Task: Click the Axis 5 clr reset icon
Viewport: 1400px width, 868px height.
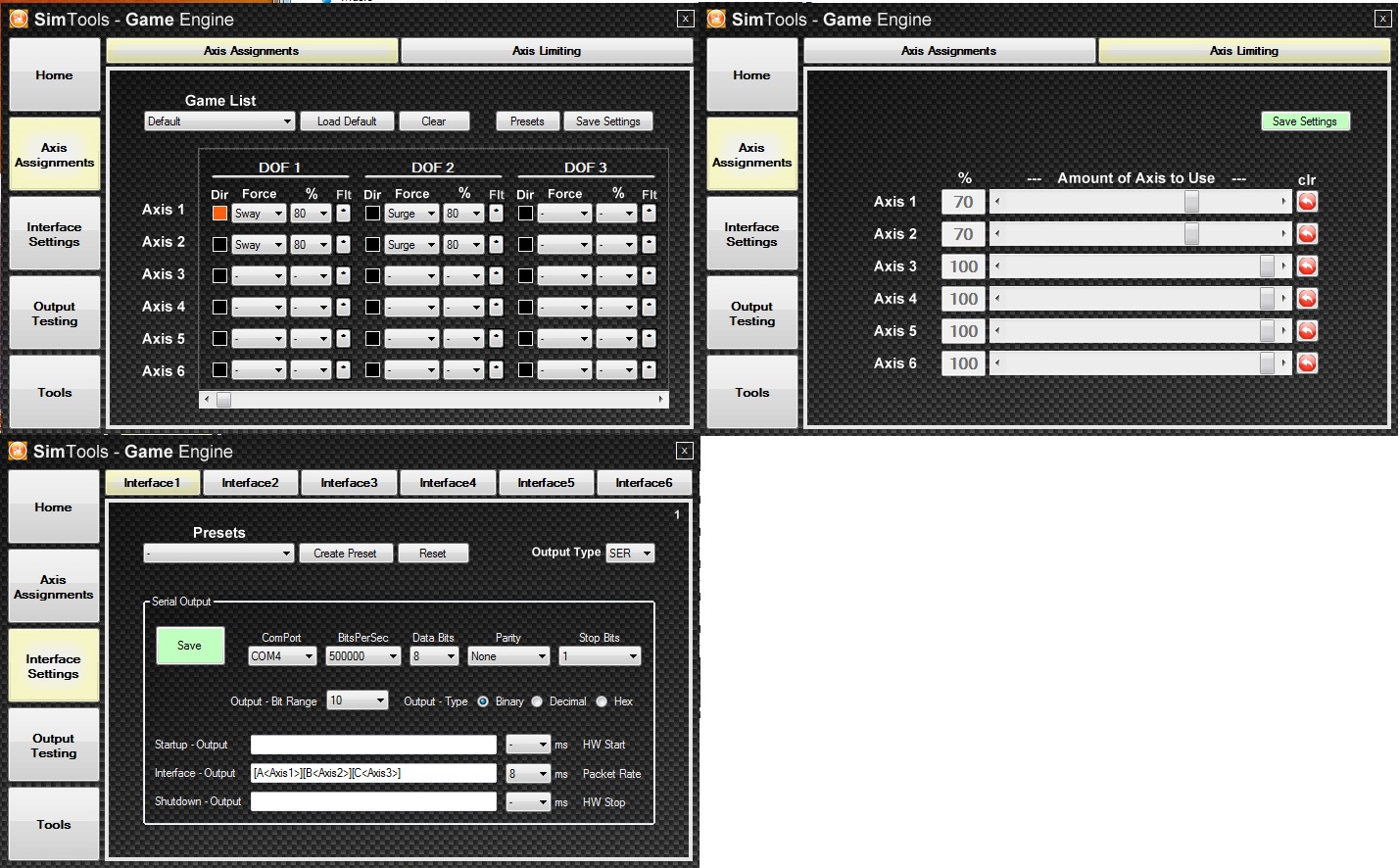Action: pos(1307,330)
